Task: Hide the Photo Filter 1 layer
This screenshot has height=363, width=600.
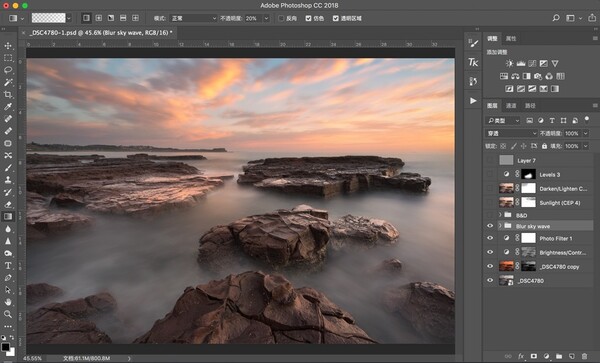Action: 490,238
